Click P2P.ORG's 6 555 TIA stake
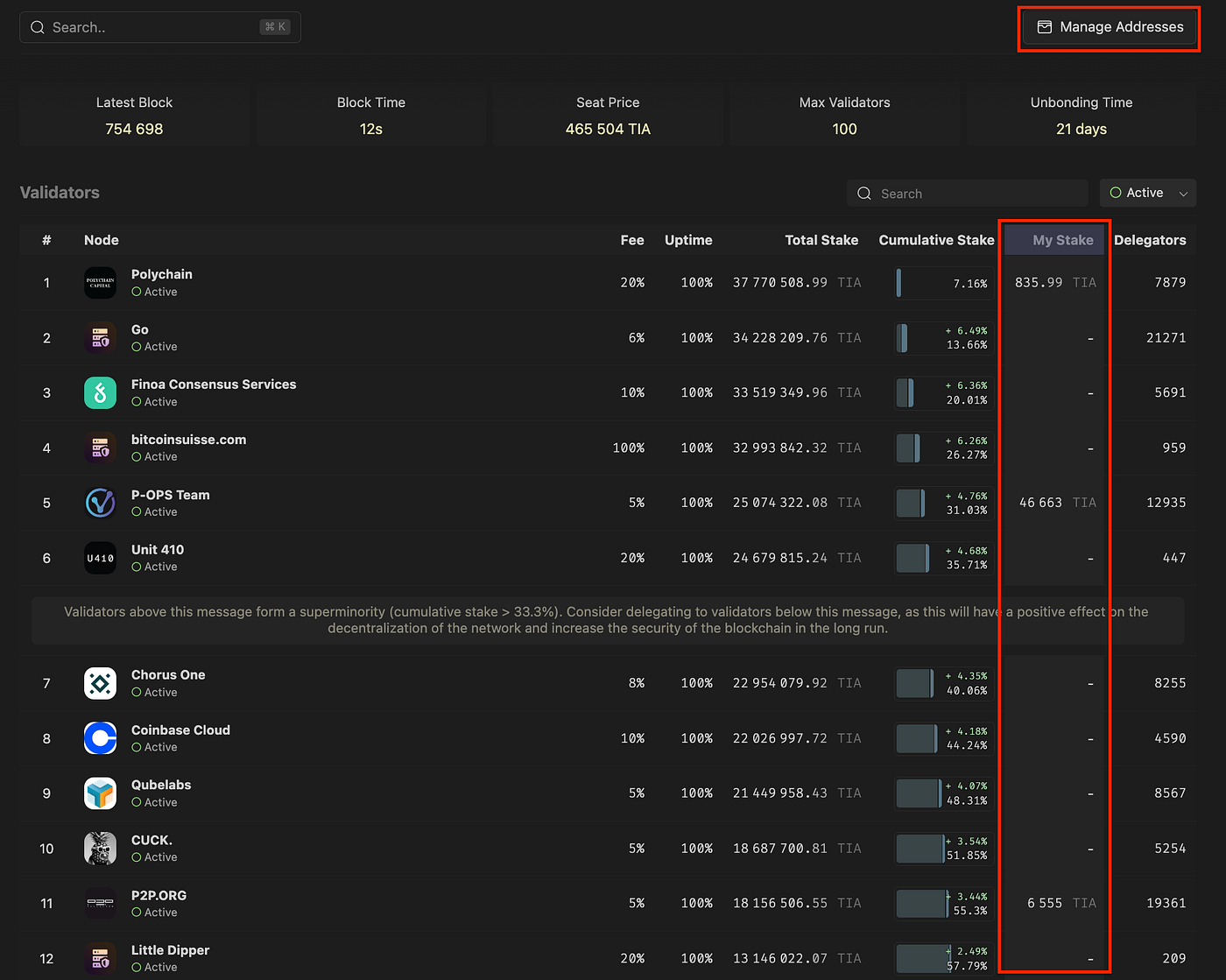The height and width of the screenshot is (980, 1226). coord(1061,903)
